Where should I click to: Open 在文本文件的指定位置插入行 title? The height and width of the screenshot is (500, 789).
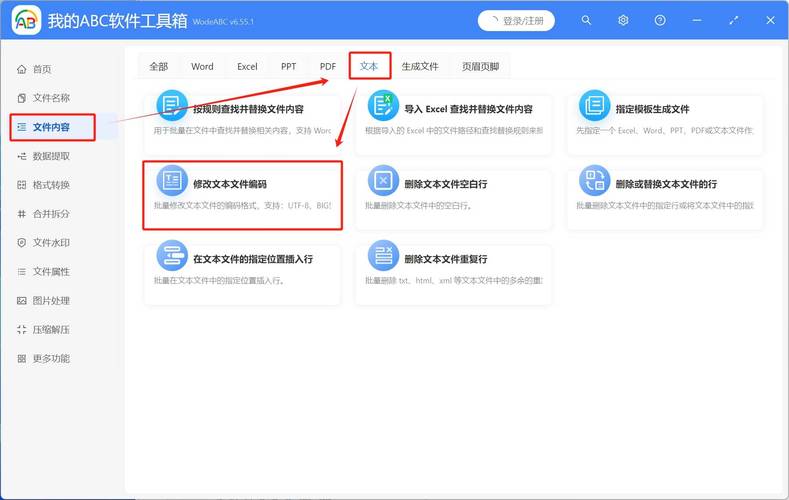point(253,259)
